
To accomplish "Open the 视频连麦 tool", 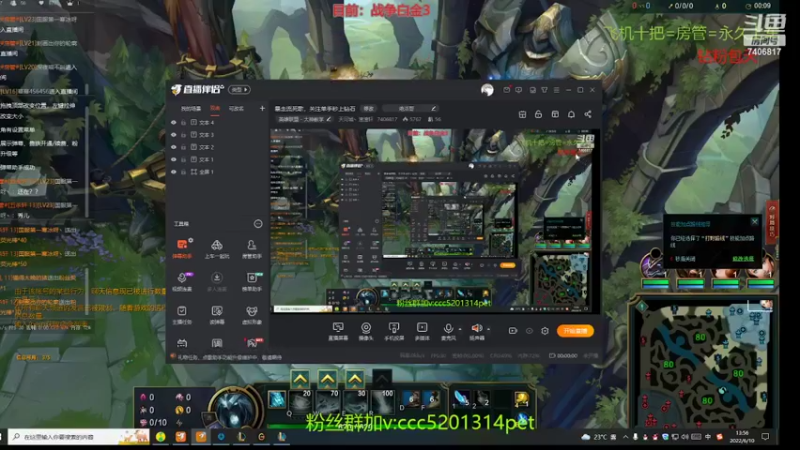I will coord(182,281).
